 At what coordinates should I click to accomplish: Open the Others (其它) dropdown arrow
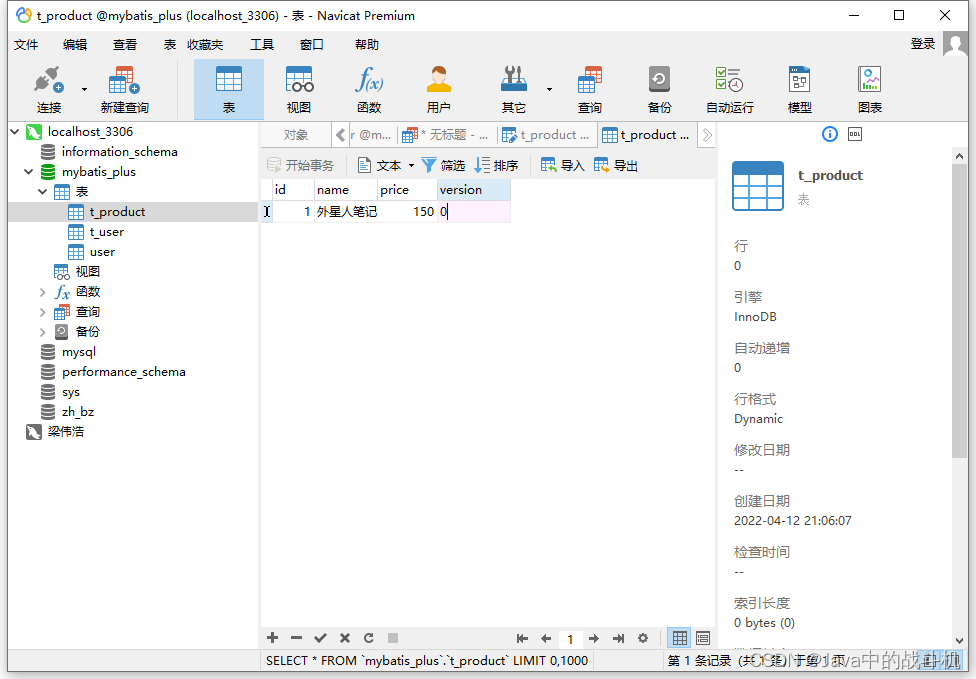click(x=549, y=90)
